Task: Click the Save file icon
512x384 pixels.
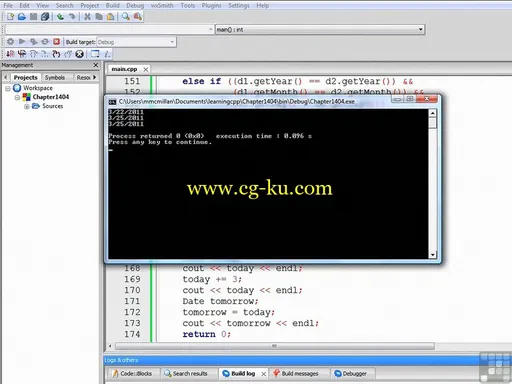Action: 33,16
